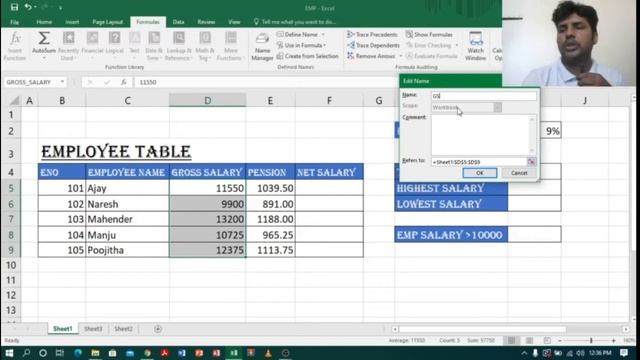The height and width of the screenshot is (360, 640).
Task: Click the AutoSum sigma icon
Action: [x=44, y=39]
